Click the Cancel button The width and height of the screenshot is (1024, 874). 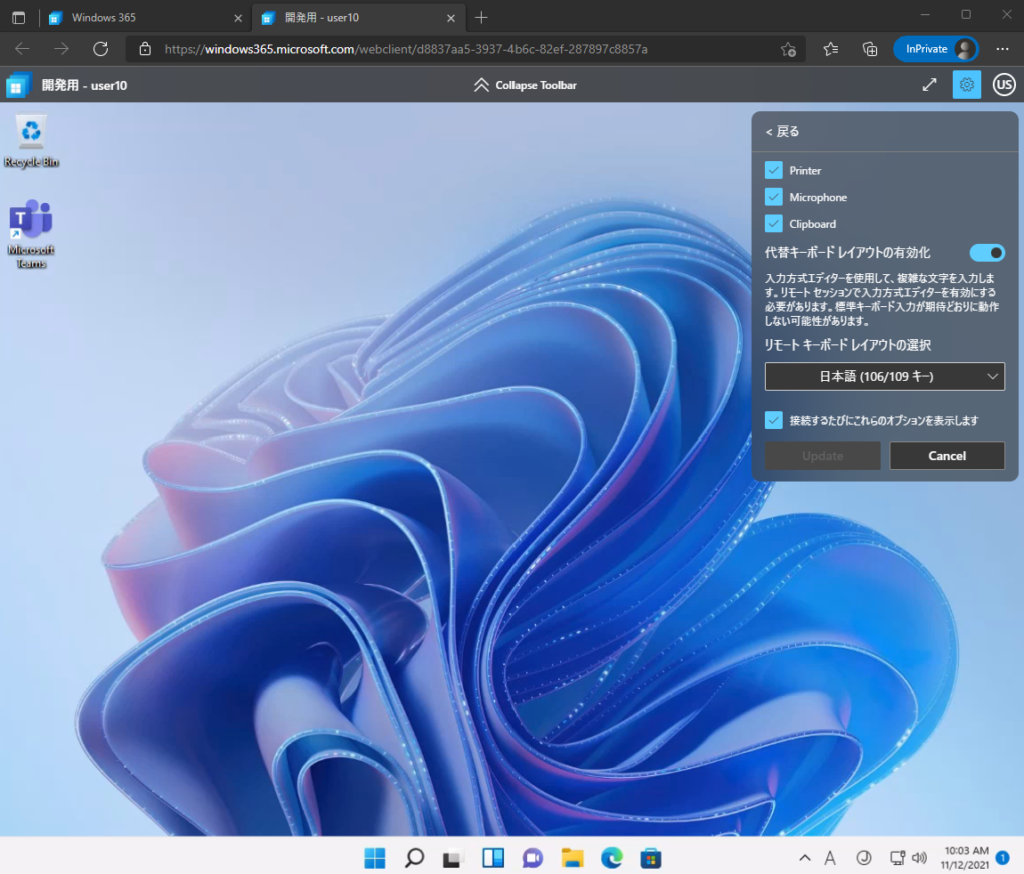947,456
